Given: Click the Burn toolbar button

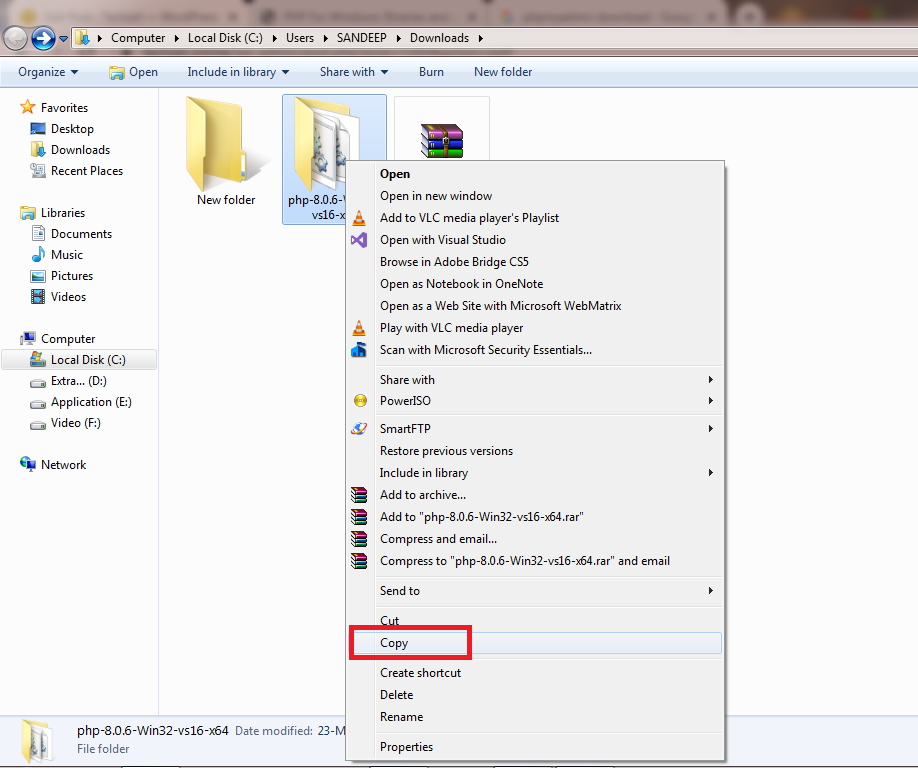Looking at the screenshot, I should [x=431, y=72].
